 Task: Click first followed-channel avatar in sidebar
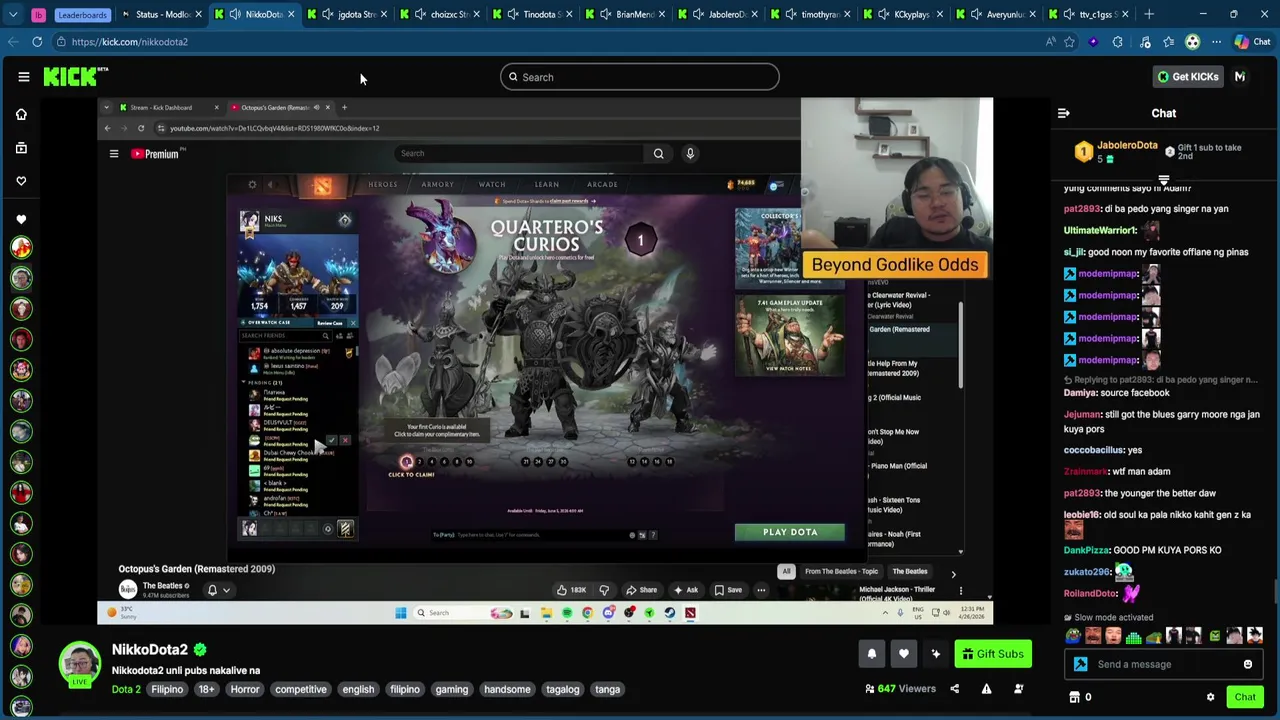(x=21, y=247)
